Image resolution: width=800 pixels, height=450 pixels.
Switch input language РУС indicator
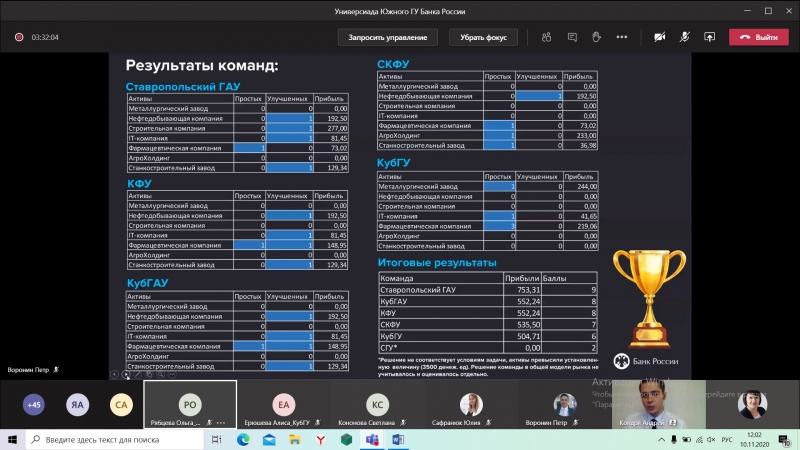pyautogui.click(x=727, y=439)
